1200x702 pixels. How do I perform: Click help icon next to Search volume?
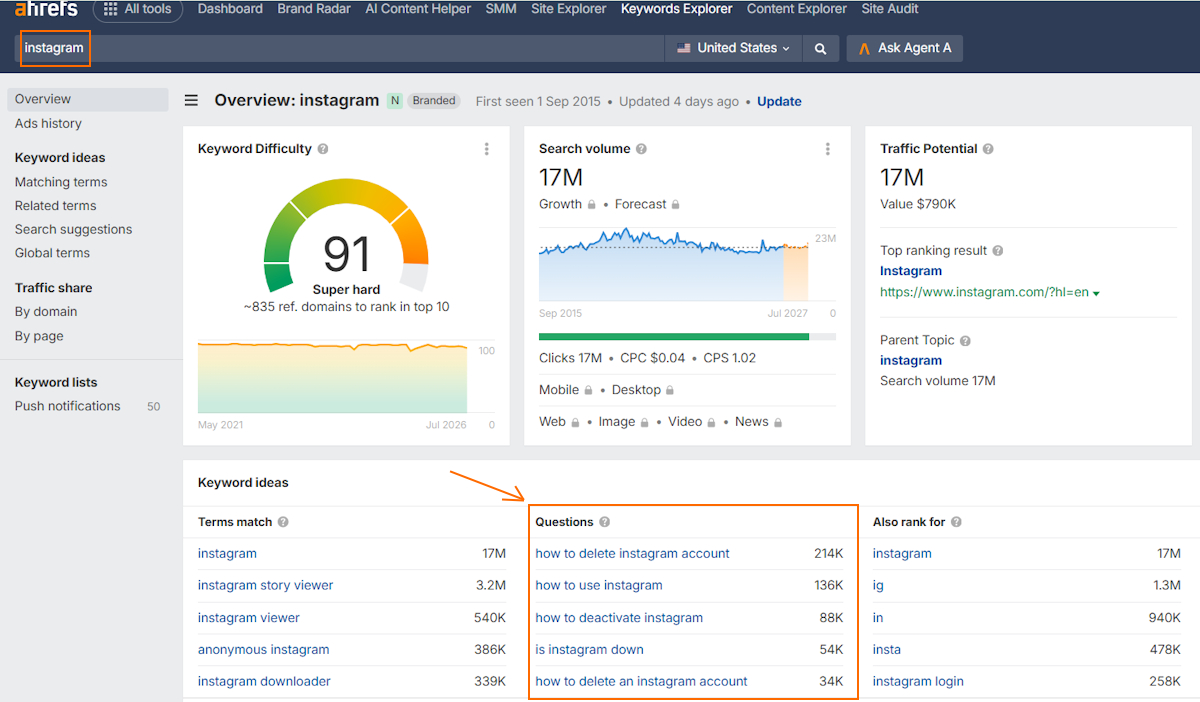pyautogui.click(x=641, y=149)
